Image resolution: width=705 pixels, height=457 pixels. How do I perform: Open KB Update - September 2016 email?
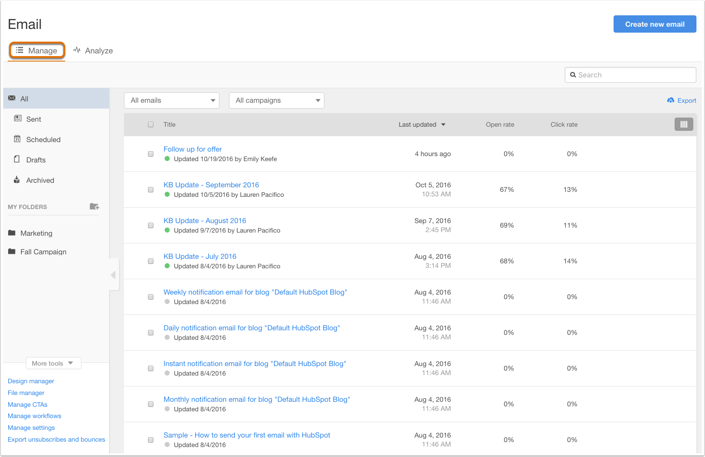point(211,184)
